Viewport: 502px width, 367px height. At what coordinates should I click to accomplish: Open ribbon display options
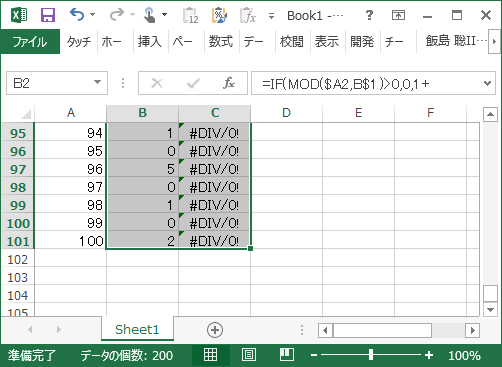click(x=398, y=15)
